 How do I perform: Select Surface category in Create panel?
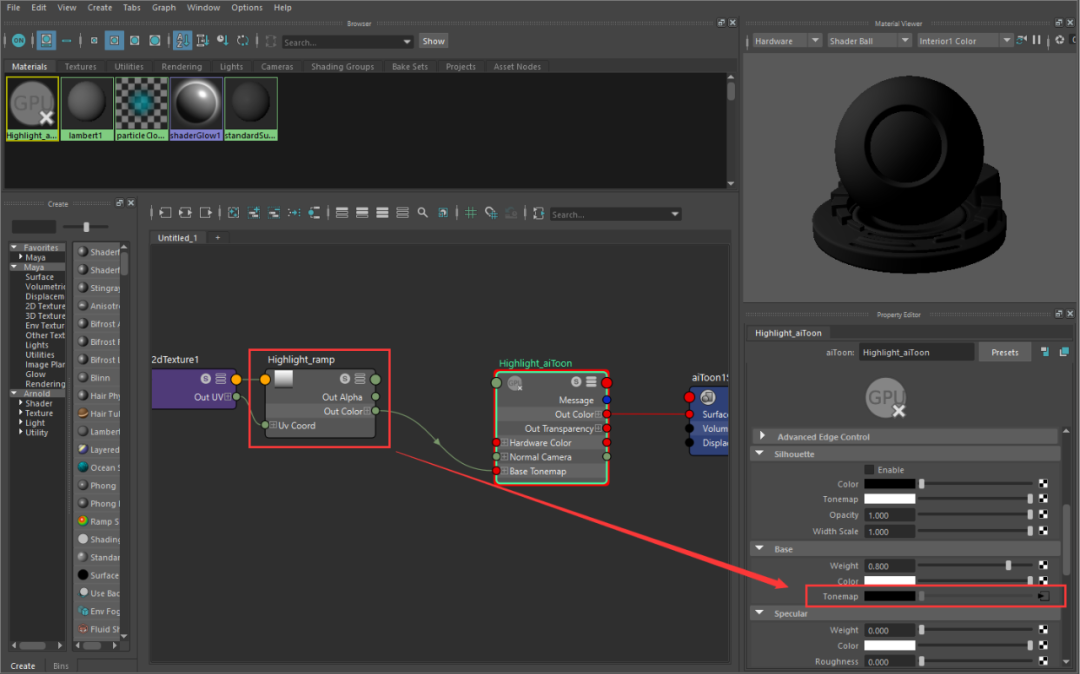tap(39, 277)
